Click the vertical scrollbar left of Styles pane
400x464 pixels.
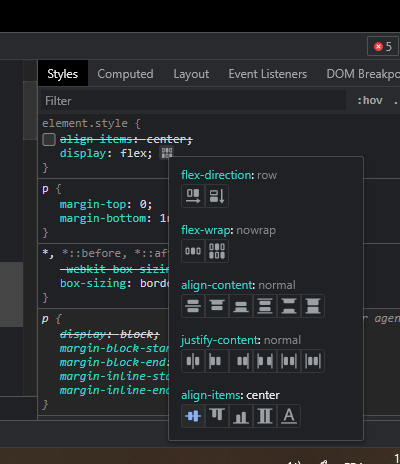30,110
